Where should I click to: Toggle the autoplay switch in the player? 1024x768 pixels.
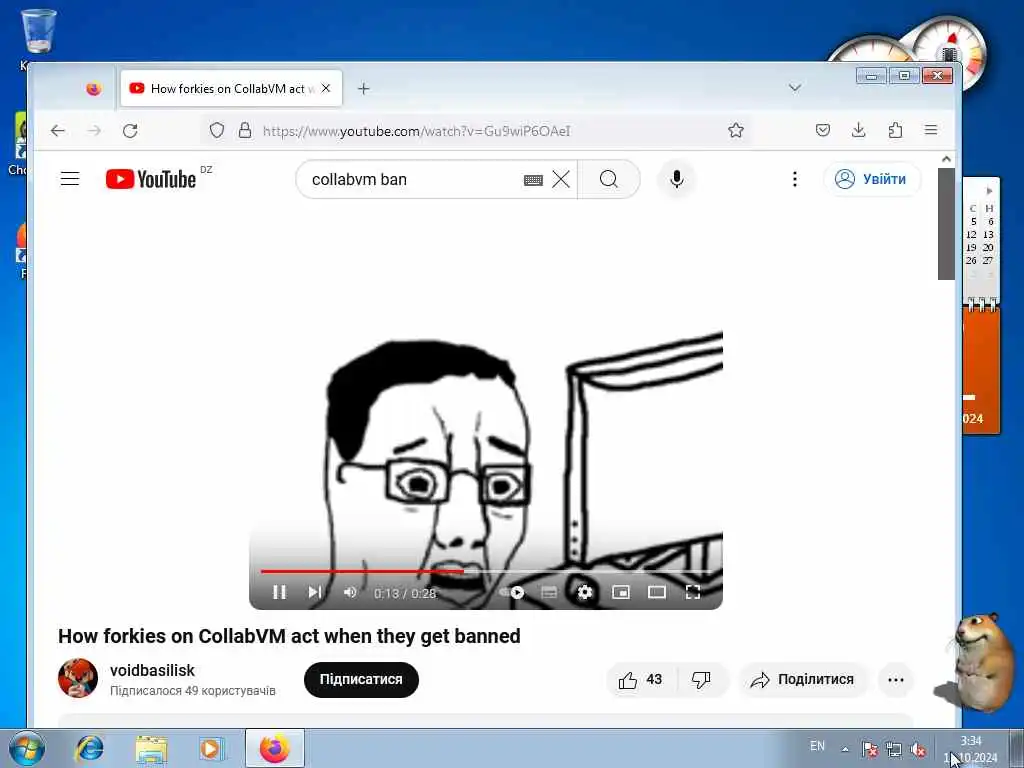coord(512,592)
